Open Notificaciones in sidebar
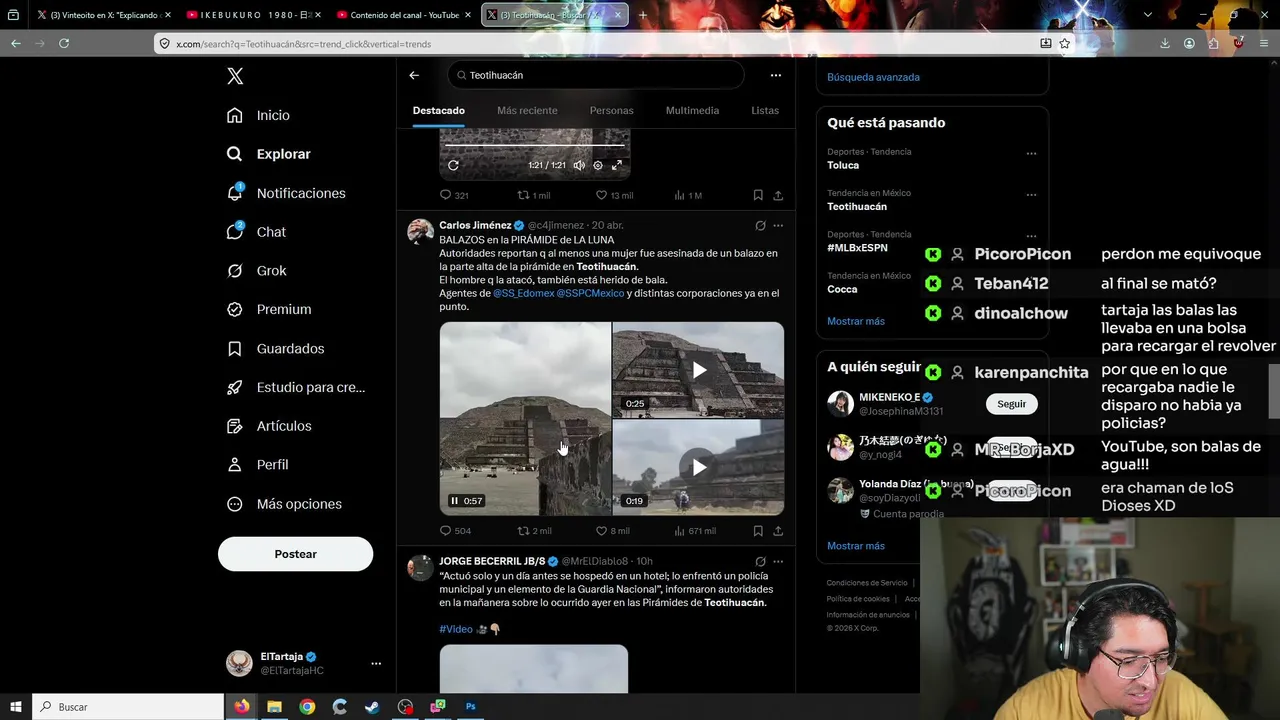1280x720 pixels. (x=286, y=193)
